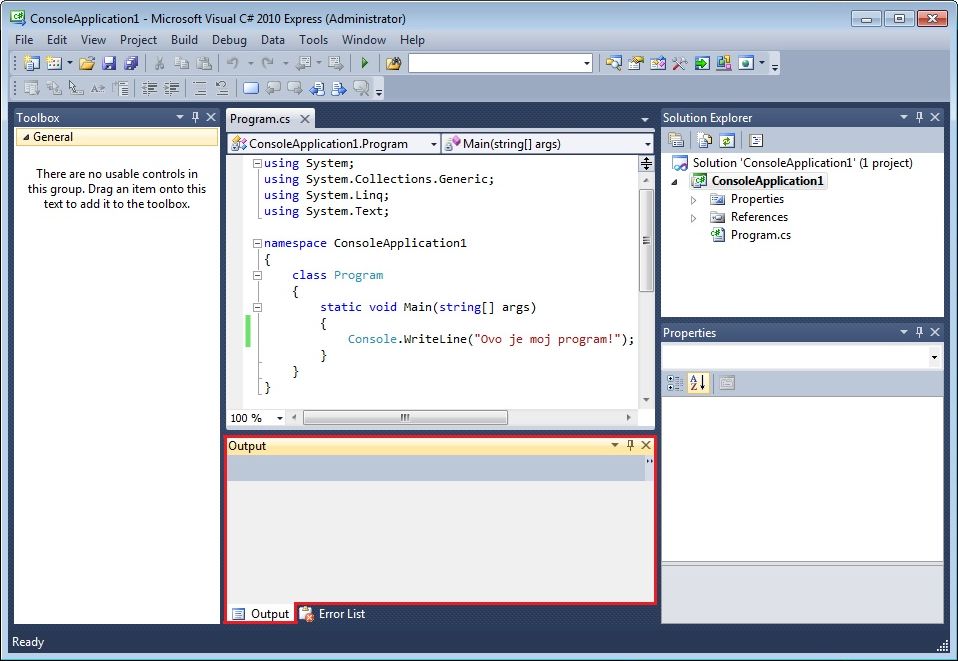Toggle auto-hide pin on Toolbox panel

click(x=196, y=117)
